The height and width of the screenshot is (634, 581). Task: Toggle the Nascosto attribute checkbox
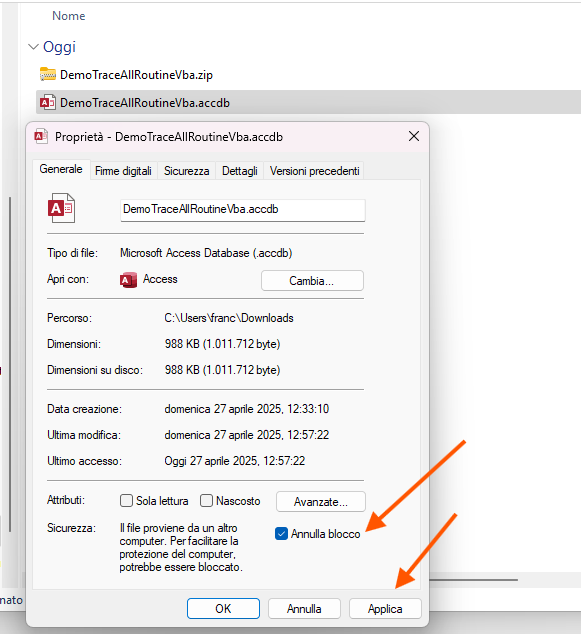[206, 501]
